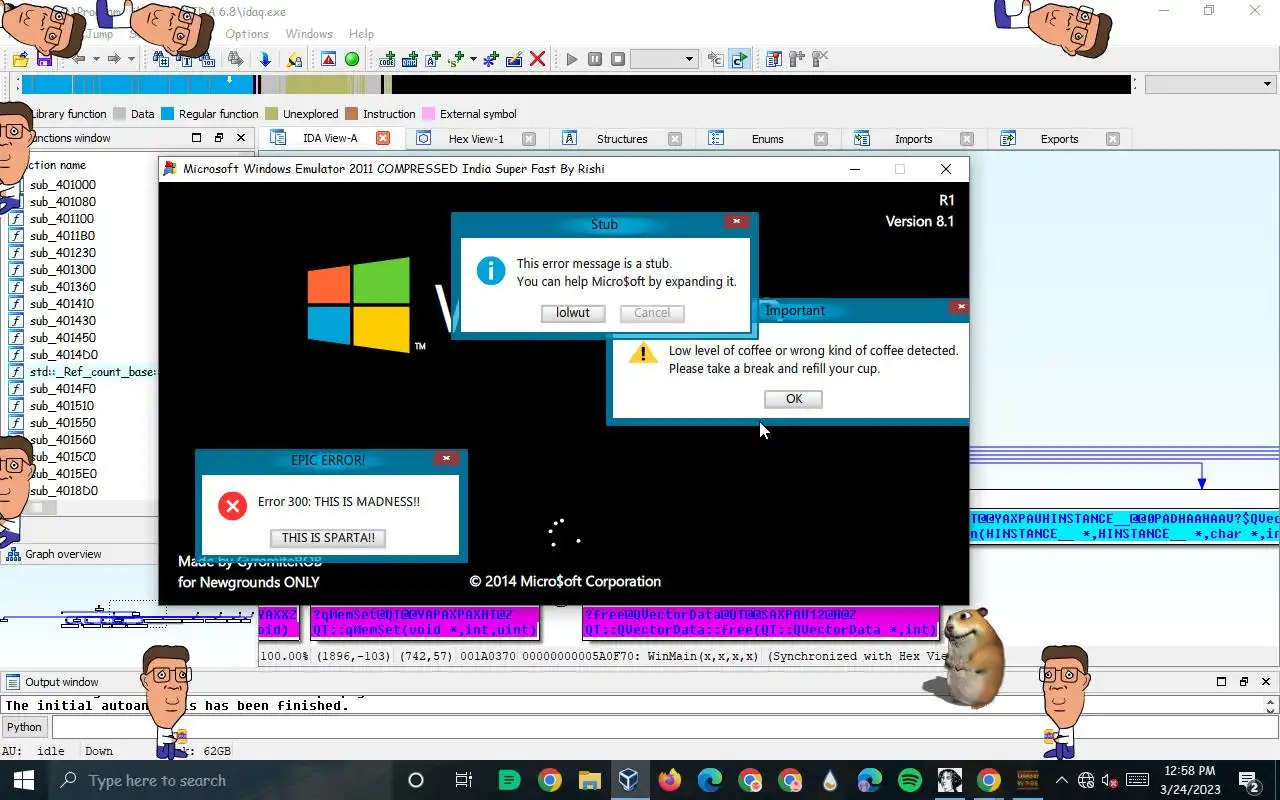This screenshot has width=1280, height=800.
Task: Close the IDA View-A tab via its red X
Action: (x=383, y=139)
